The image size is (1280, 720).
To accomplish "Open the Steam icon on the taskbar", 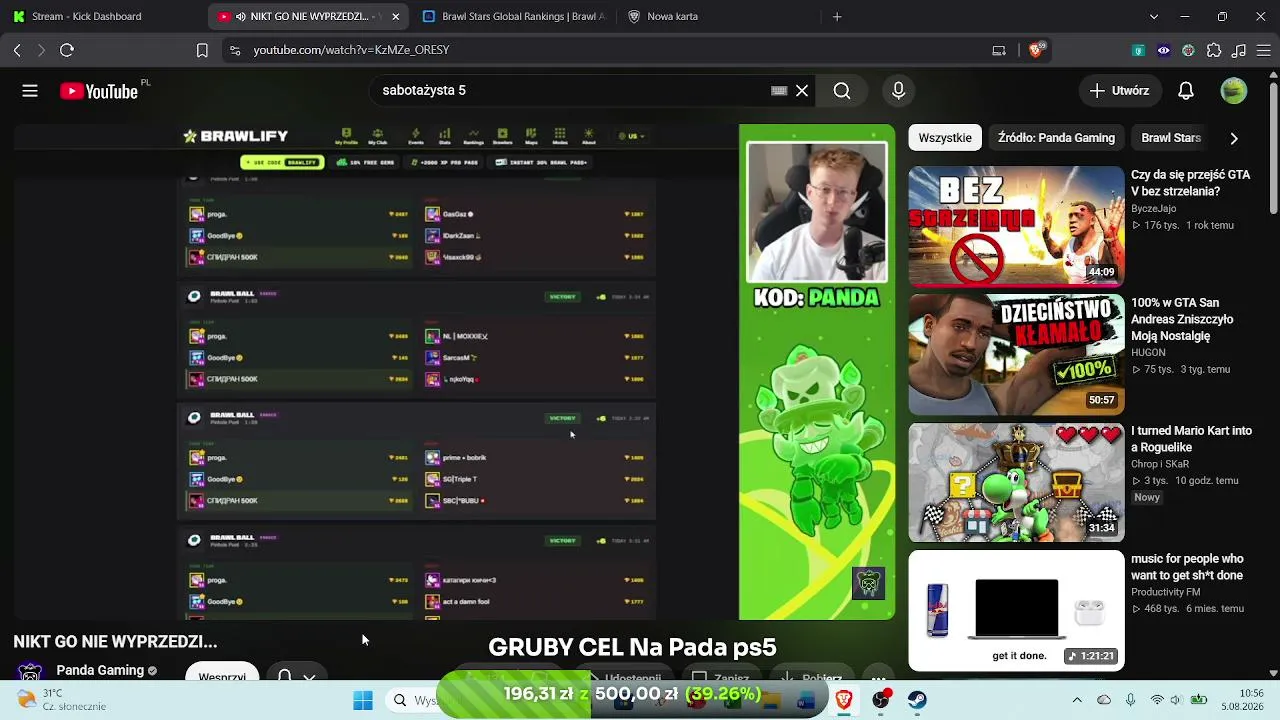I will [x=917, y=700].
